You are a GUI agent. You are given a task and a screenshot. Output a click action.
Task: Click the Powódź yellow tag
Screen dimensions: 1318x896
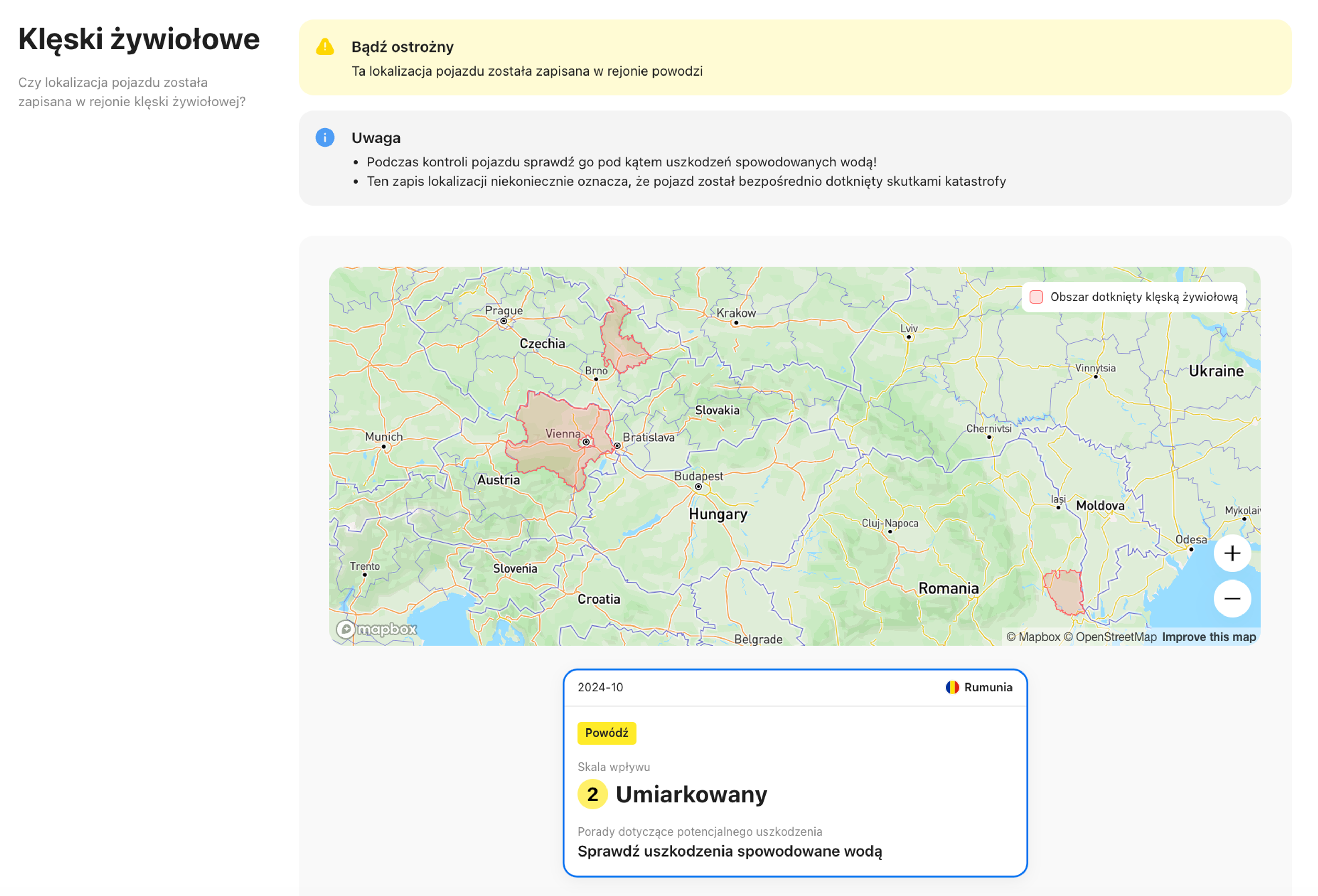[606, 733]
